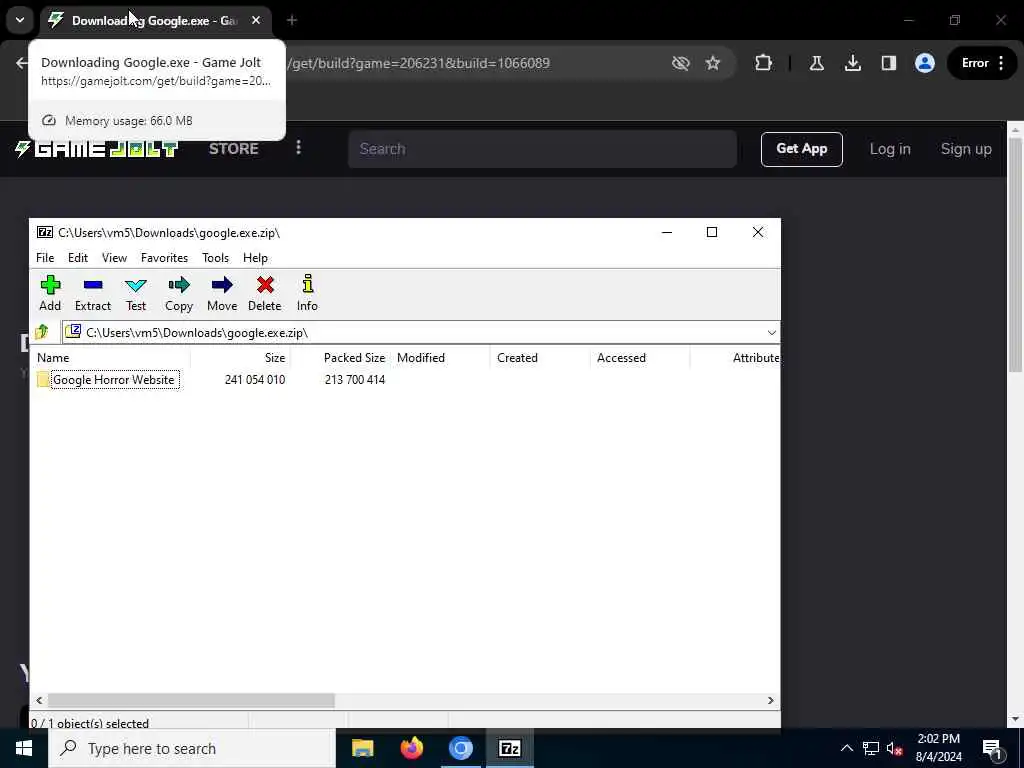1024x768 pixels.
Task: Click the 7-Zip taskbar icon
Action: [x=509, y=748]
